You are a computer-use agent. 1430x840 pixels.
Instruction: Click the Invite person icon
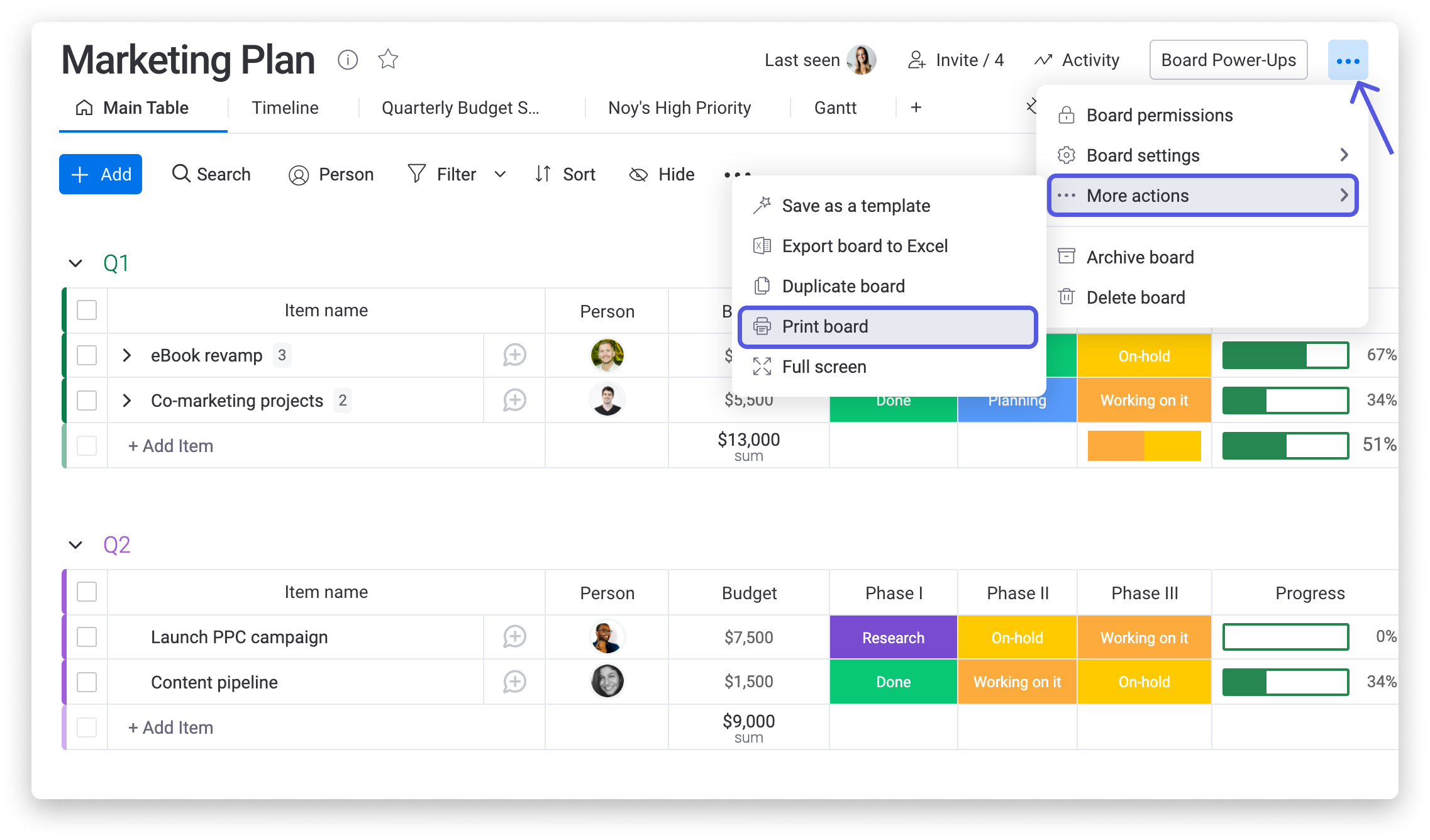point(917,60)
